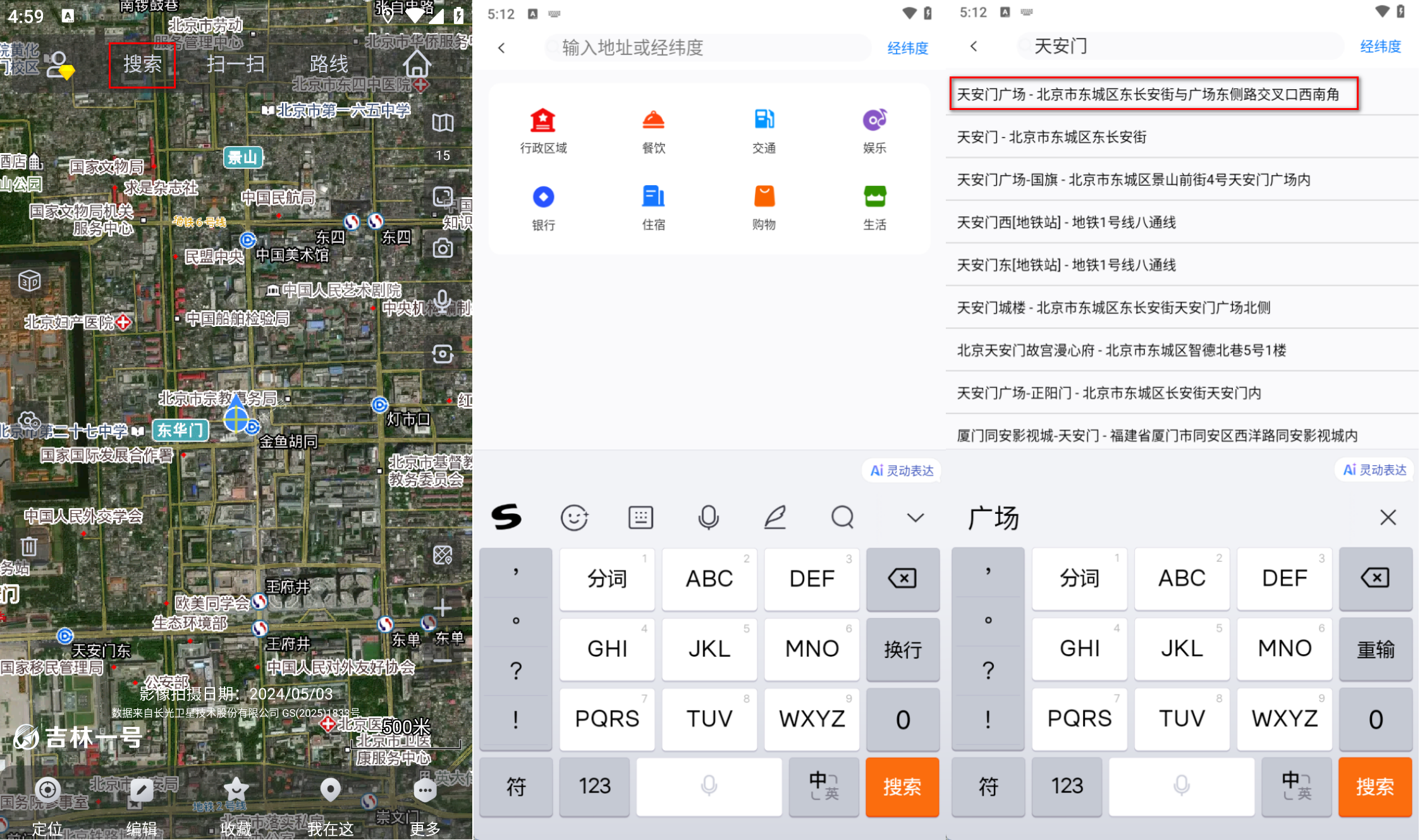Tap 换行 newline key on keyboard
1420x840 pixels.
tap(902, 649)
